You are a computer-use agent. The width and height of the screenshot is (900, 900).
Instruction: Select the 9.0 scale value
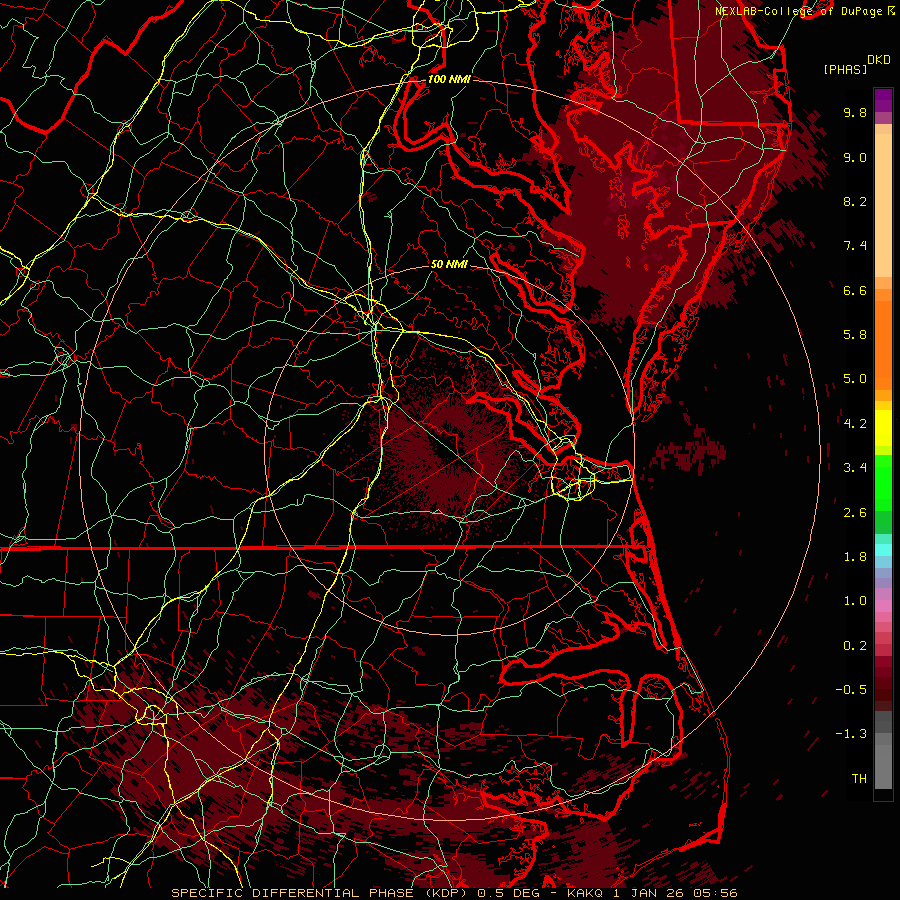point(855,157)
